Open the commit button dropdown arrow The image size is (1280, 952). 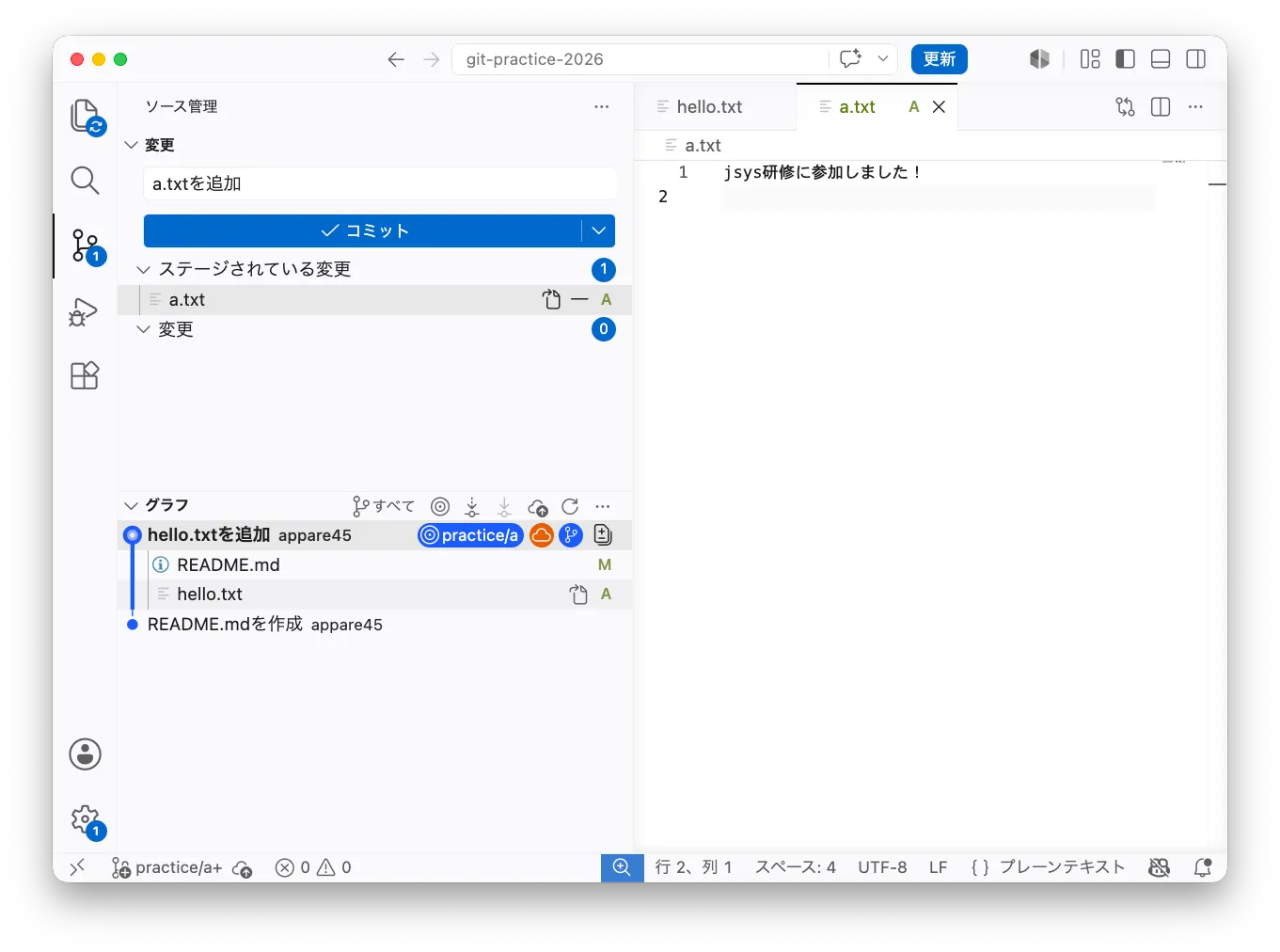tap(599, 230)
